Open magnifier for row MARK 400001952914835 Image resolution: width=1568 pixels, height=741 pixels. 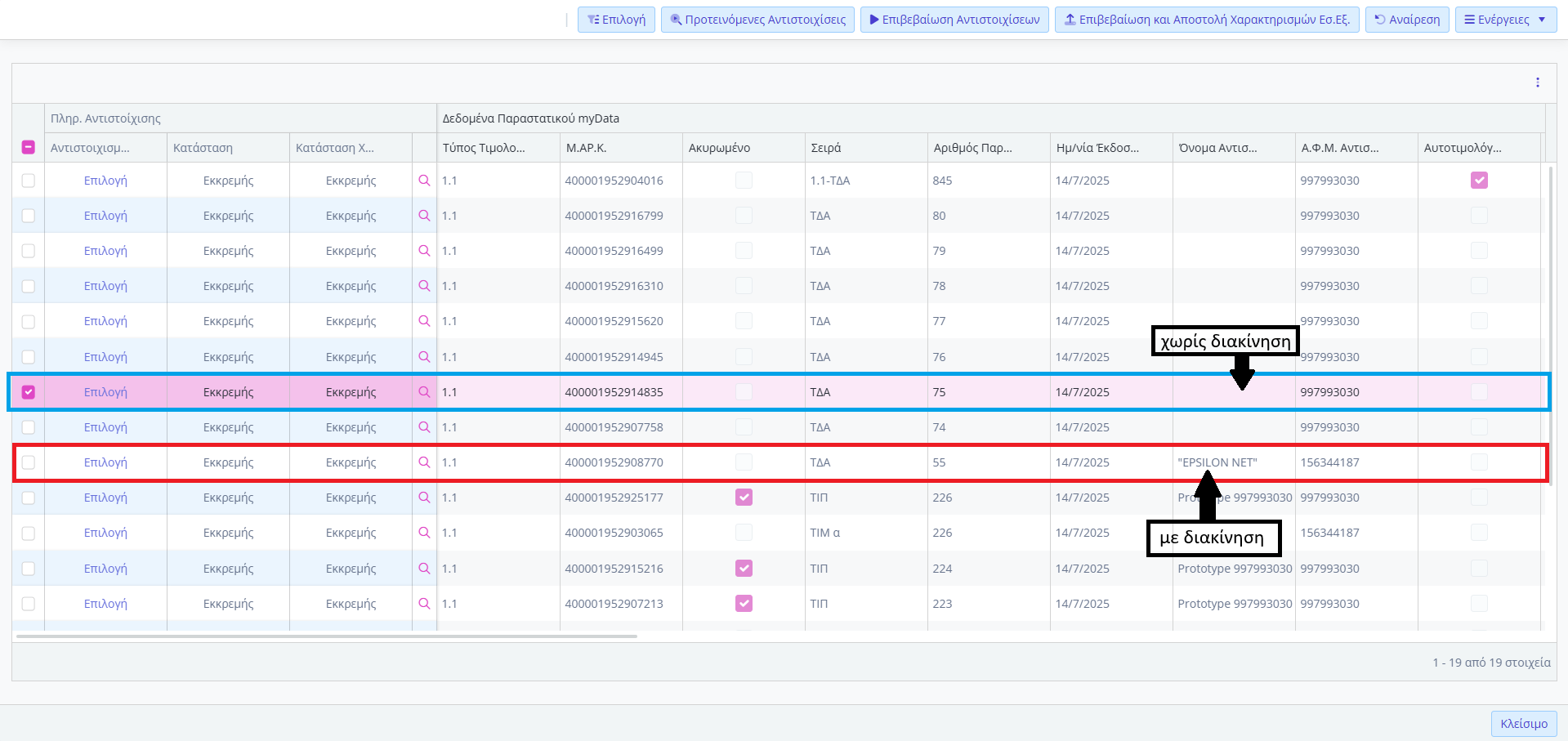pyautogui.click(x=424, y=392)
